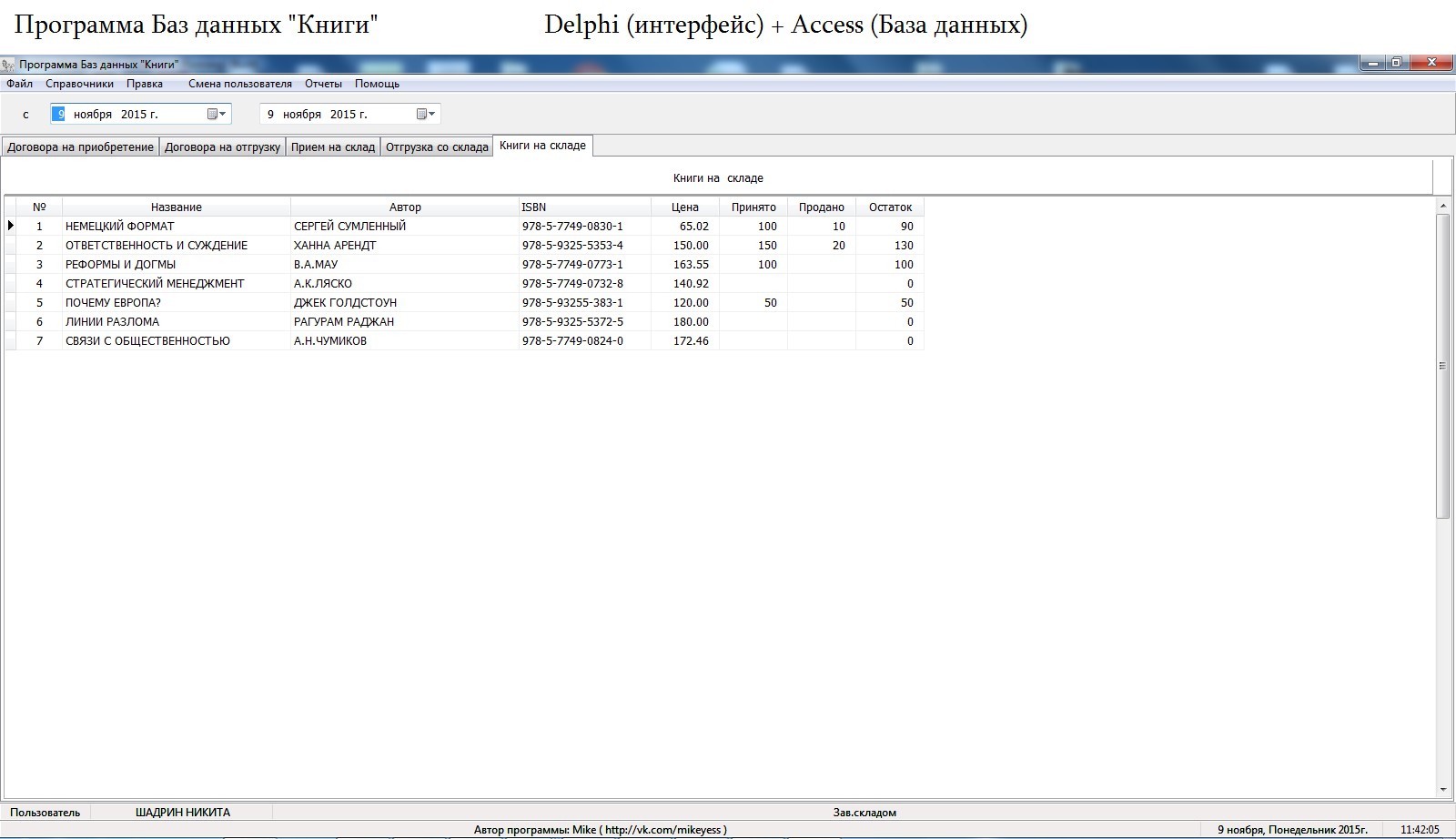This screenshot has height=839, width=1456.
Task: Click Зав.складом role in status bar
Action: click(x=864, y=813)
